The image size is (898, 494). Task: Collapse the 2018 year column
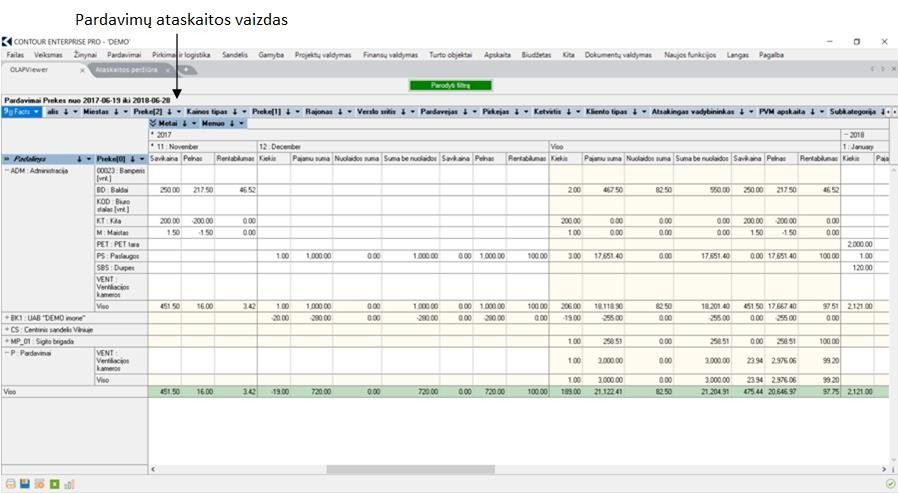point(846,135)
